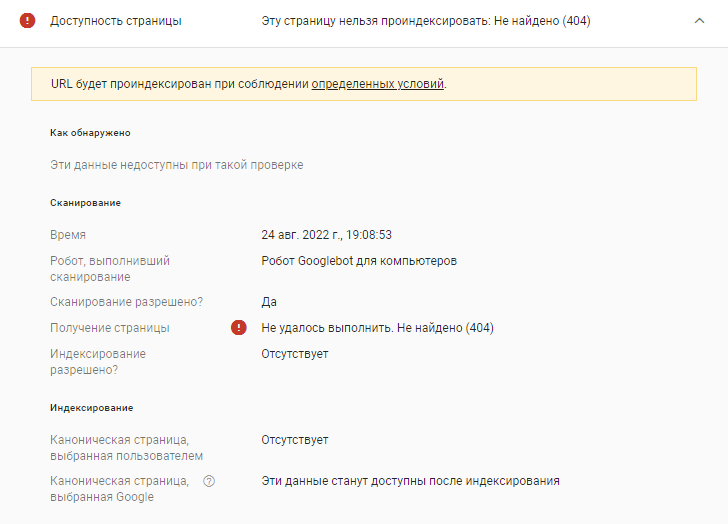
Task: Click the Сканирование разрешено? label
Action: (126, 302)
